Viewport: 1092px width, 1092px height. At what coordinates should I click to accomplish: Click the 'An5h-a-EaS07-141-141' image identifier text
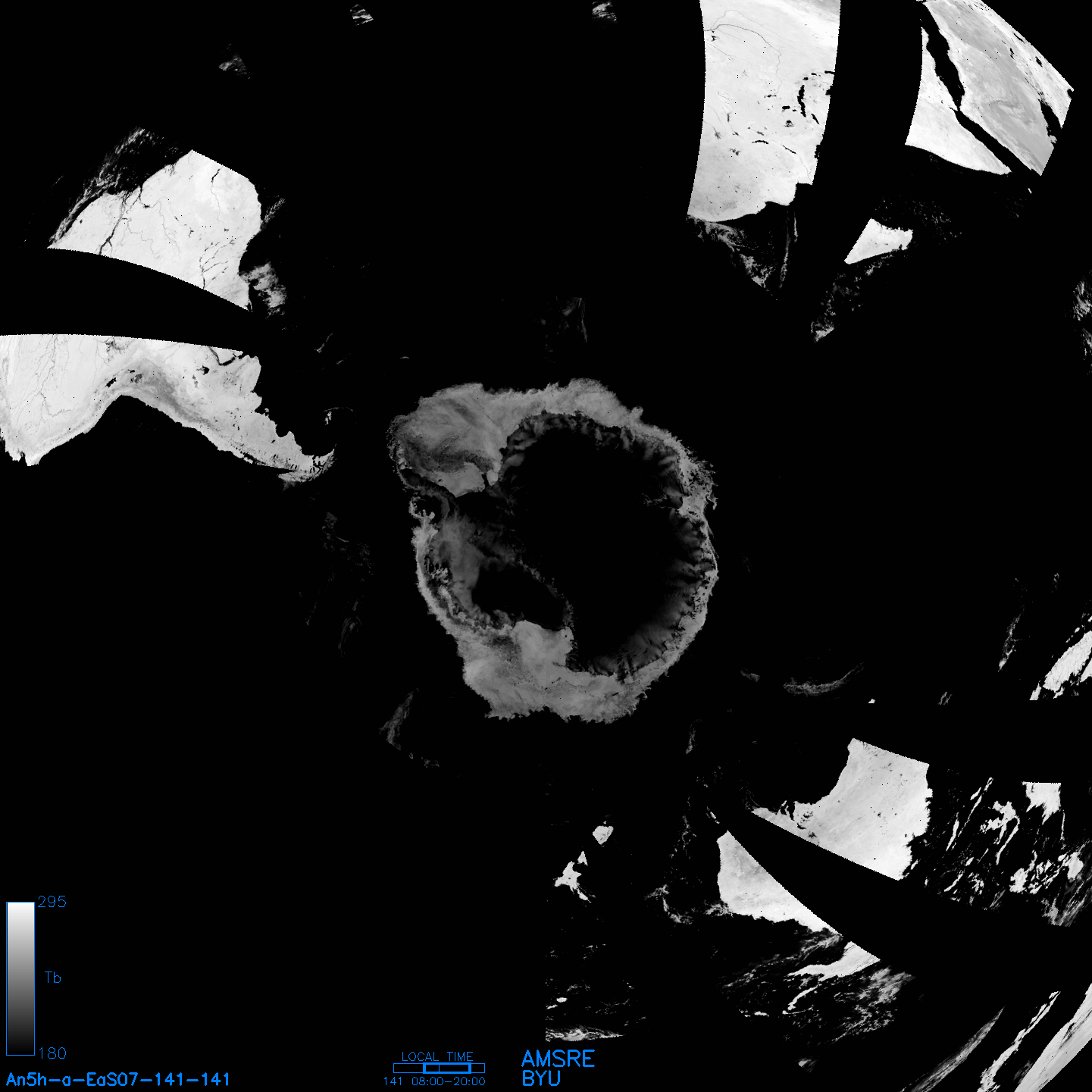pyautogui.click(x=117, y=1079)
